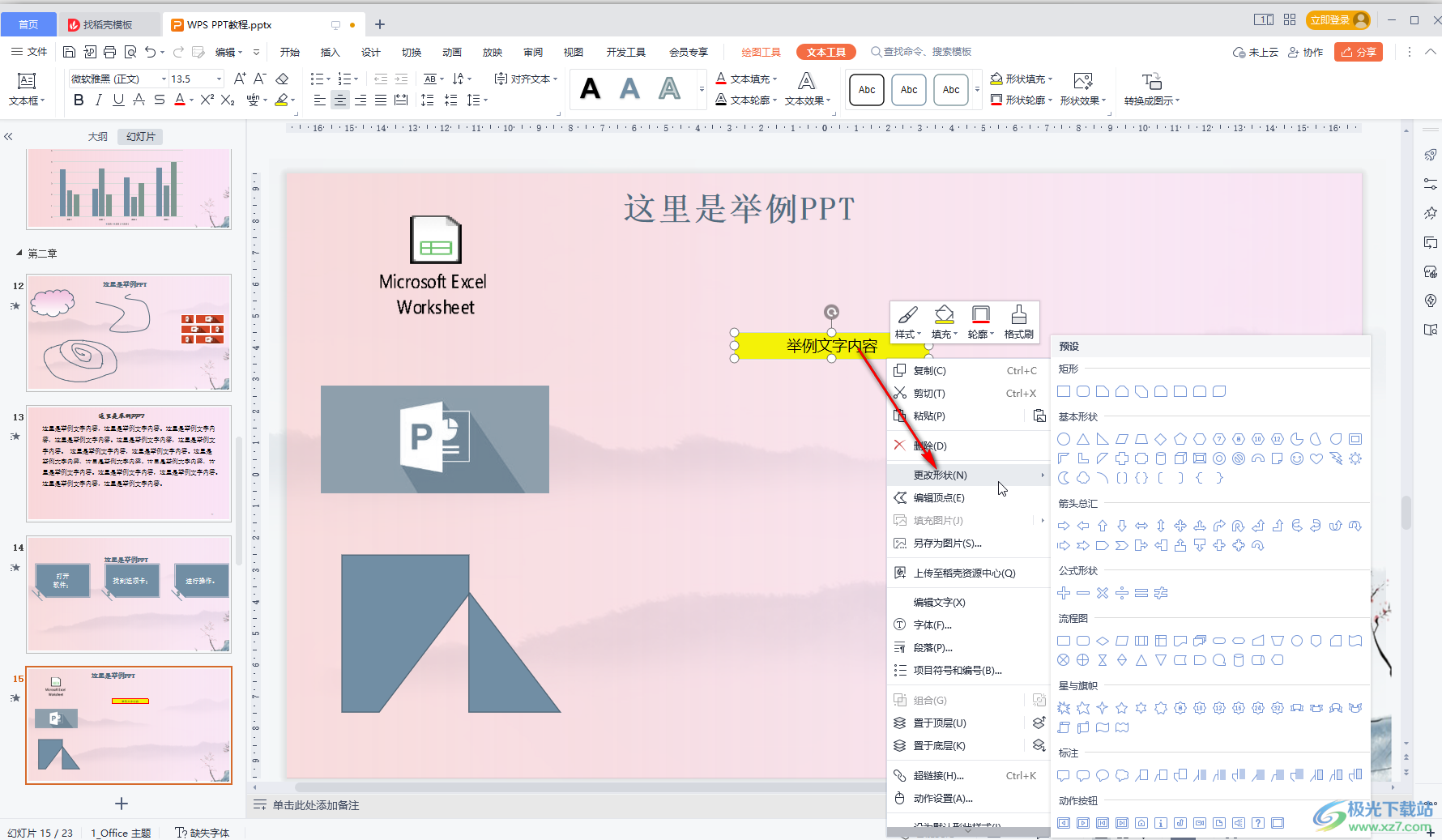Click the Print icon in quick toolbar

click(109, 52)
